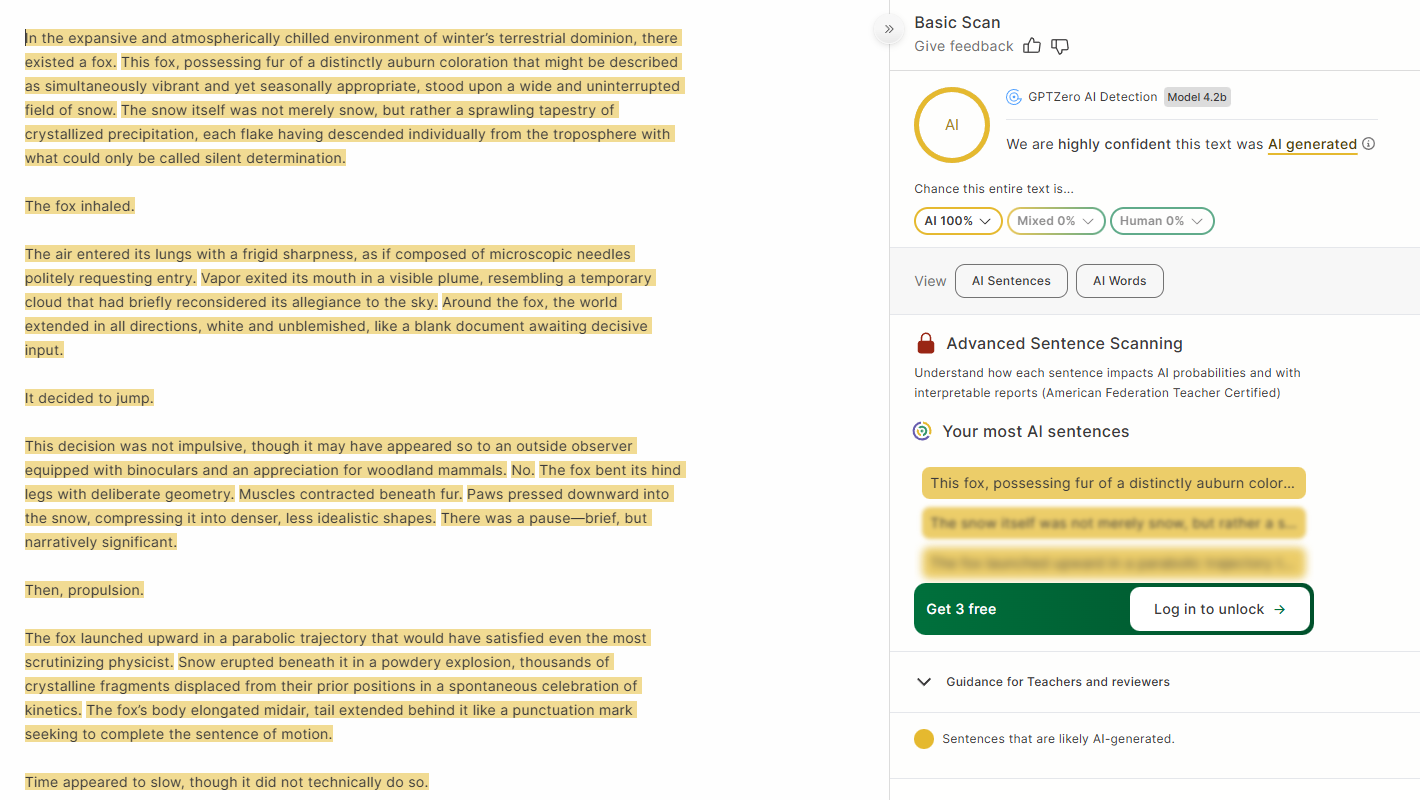This screenshot has height=800, width=1420.
Task: Collapse the results panel with double-chevron icon
Action: (x=889, y=29)
